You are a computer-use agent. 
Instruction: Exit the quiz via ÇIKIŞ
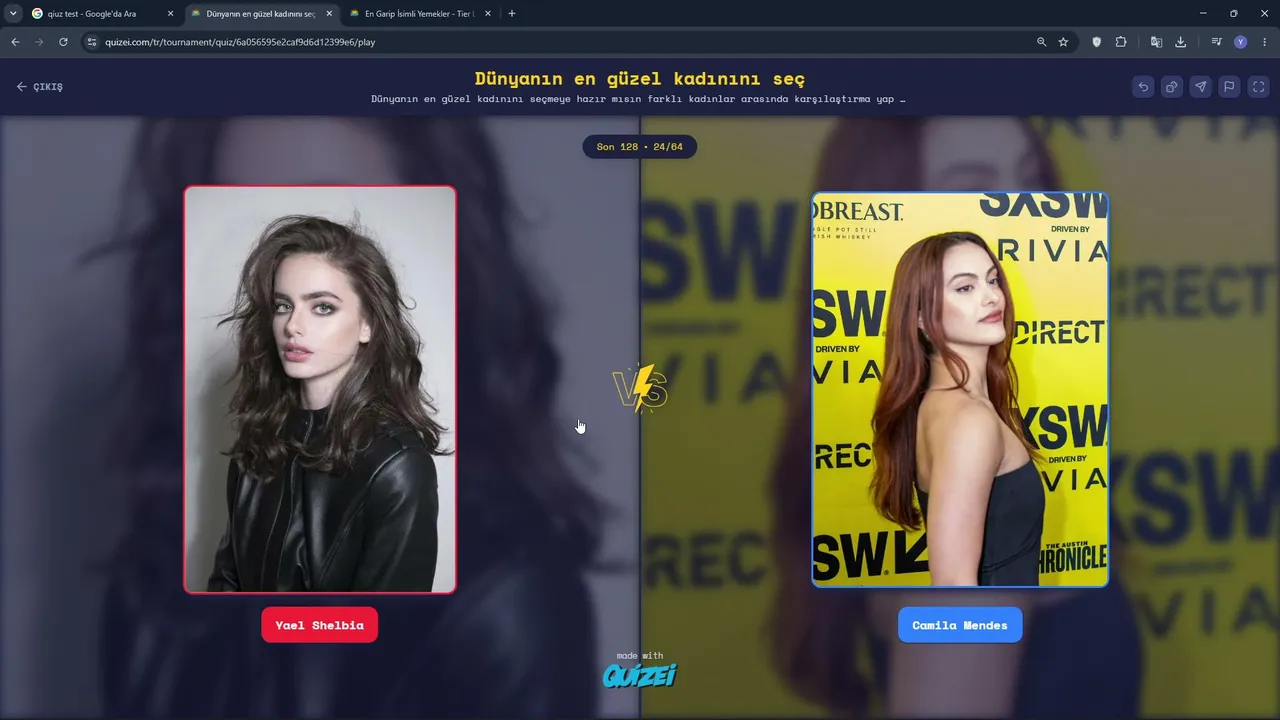[x=40, y=87]
